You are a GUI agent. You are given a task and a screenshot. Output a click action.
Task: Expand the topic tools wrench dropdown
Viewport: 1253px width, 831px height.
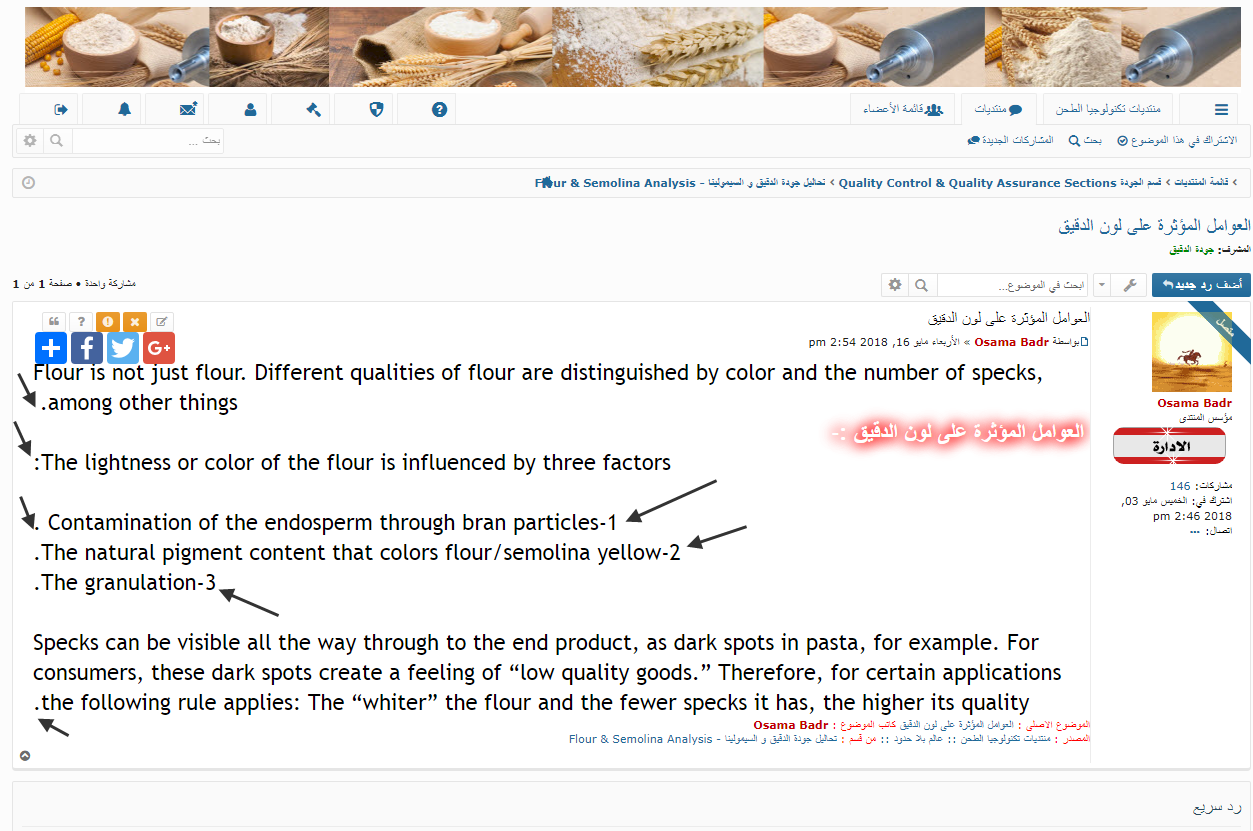click(1118, 285)
